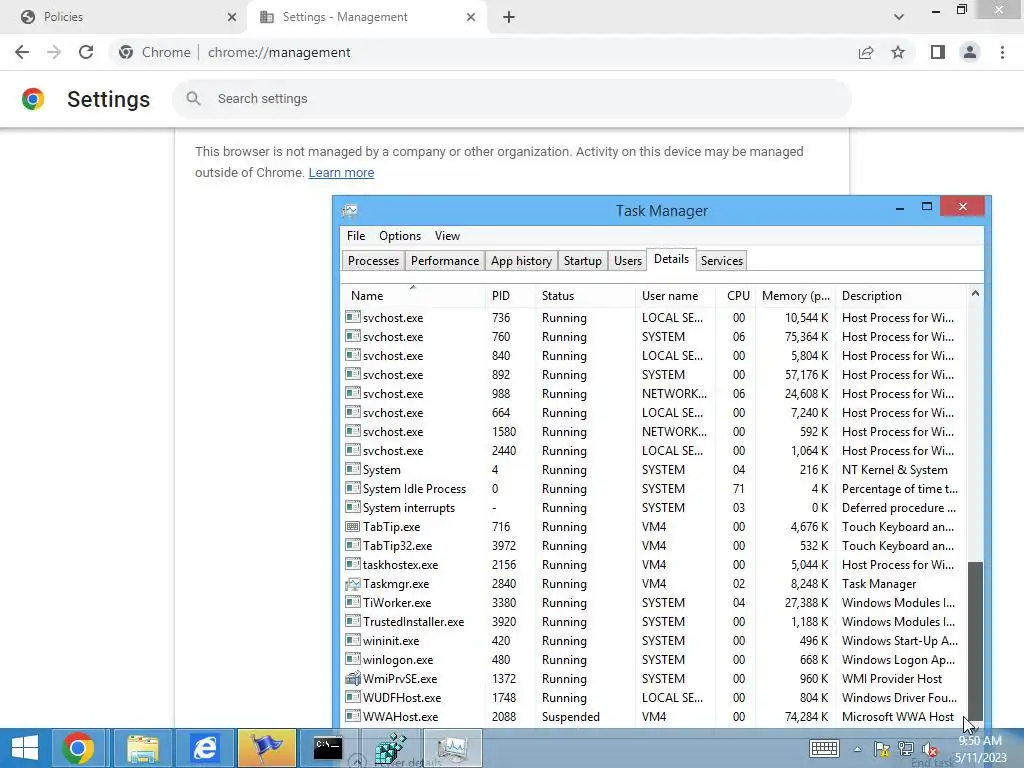1024x768 pixels.
Task: Select the taskhostex.exe process row
Action: [654, 564]
